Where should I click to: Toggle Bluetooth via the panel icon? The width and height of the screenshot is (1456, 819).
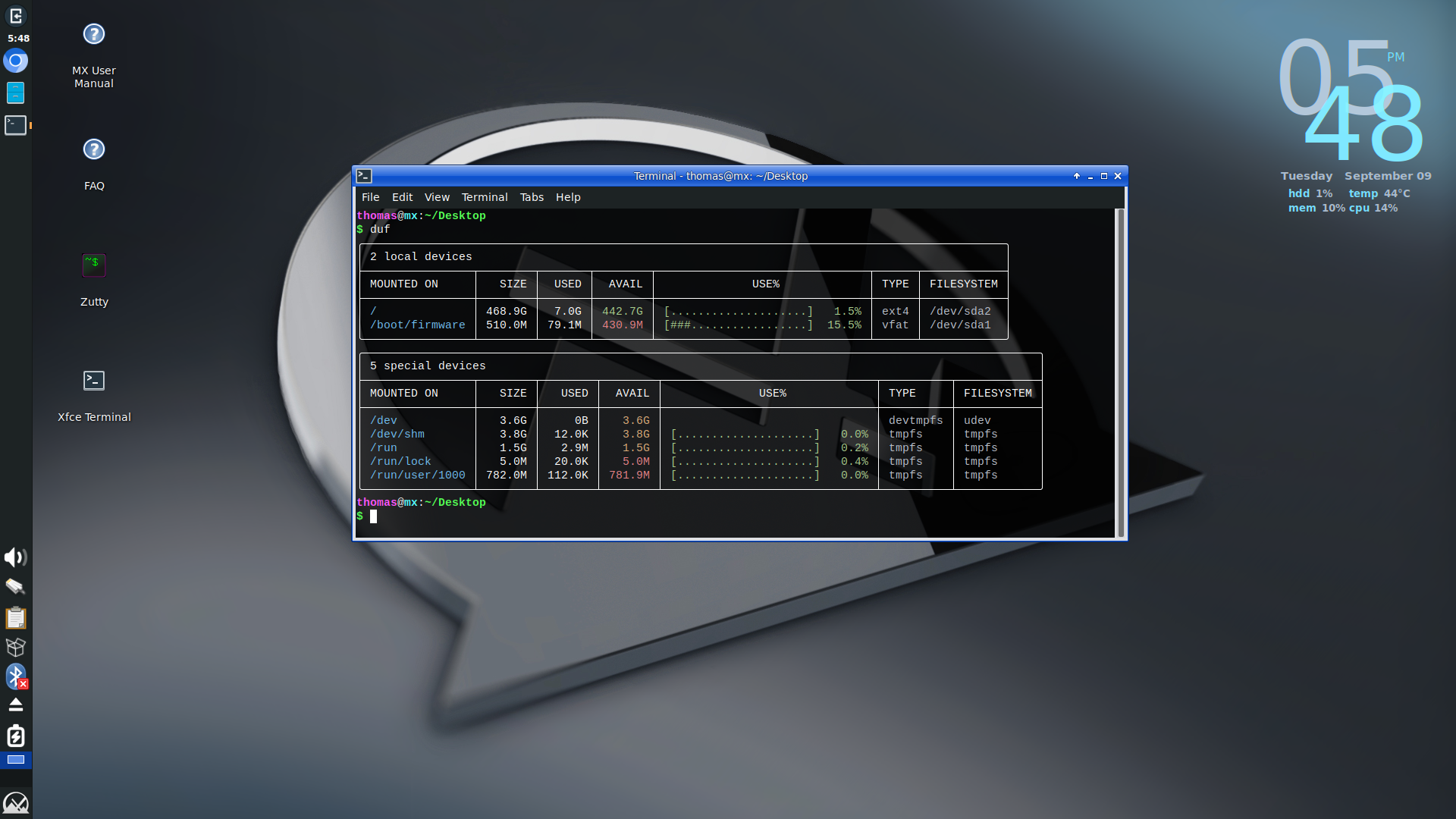point(15,676)
